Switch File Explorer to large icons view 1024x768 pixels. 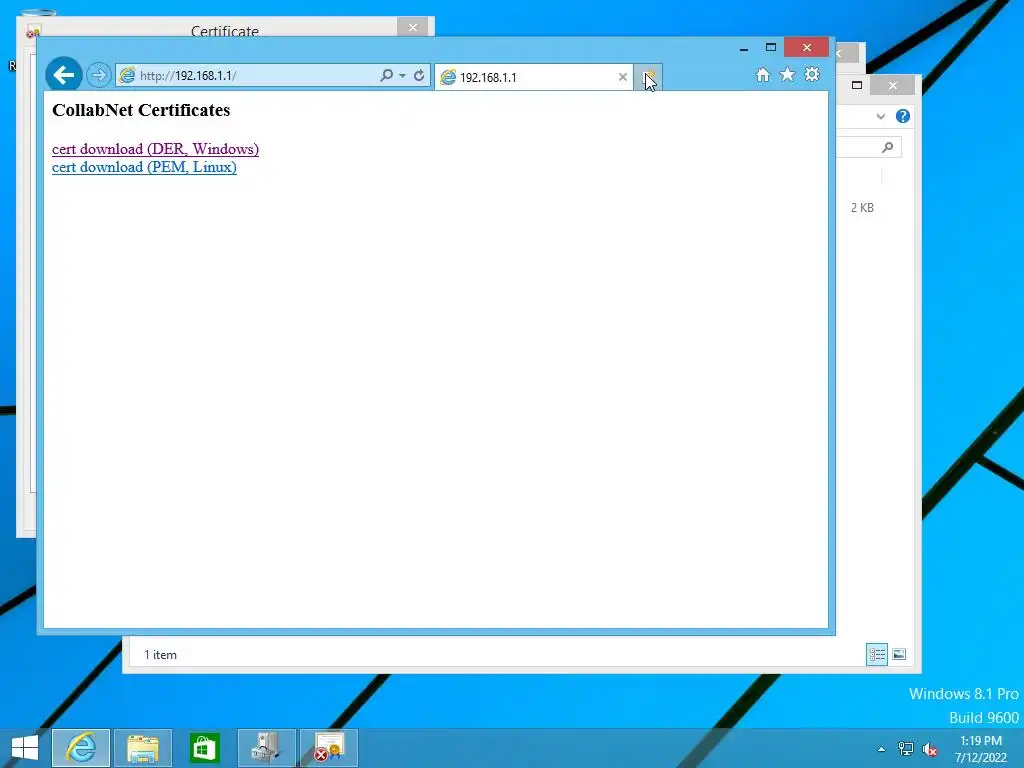pos(899,654)
